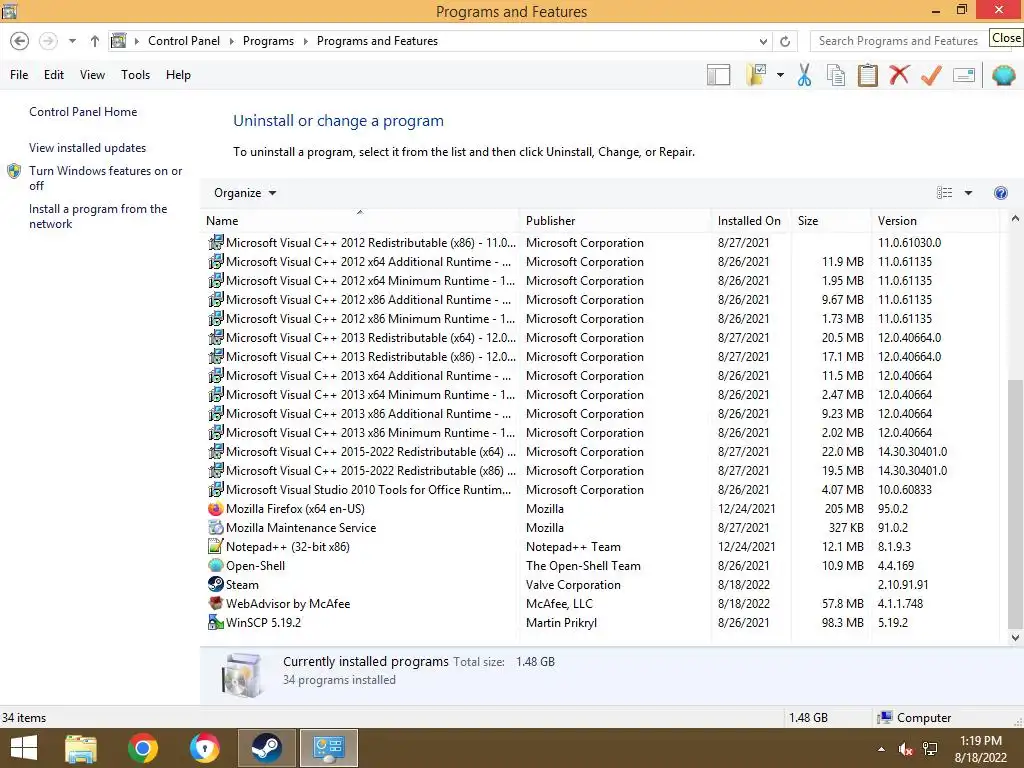Click the muted volume tray icon
Screen dimensions: 1024x768
pyautogui.click(x=905, y=749)
